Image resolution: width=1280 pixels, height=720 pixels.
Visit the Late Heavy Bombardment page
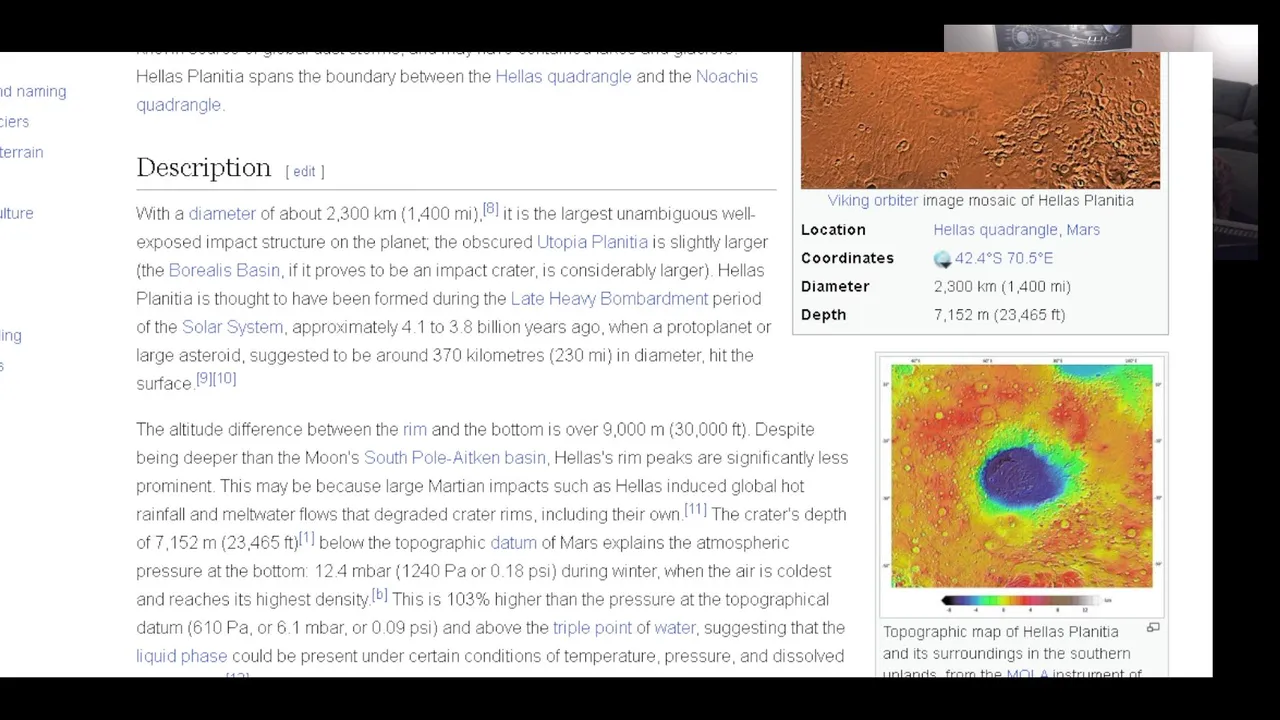pos(609,298)
